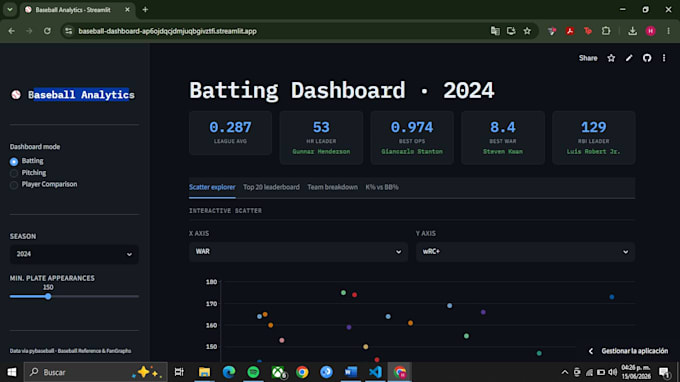This screenshot has height=382, width=680.
Task: Click the Share button
Action: point(588,58)
